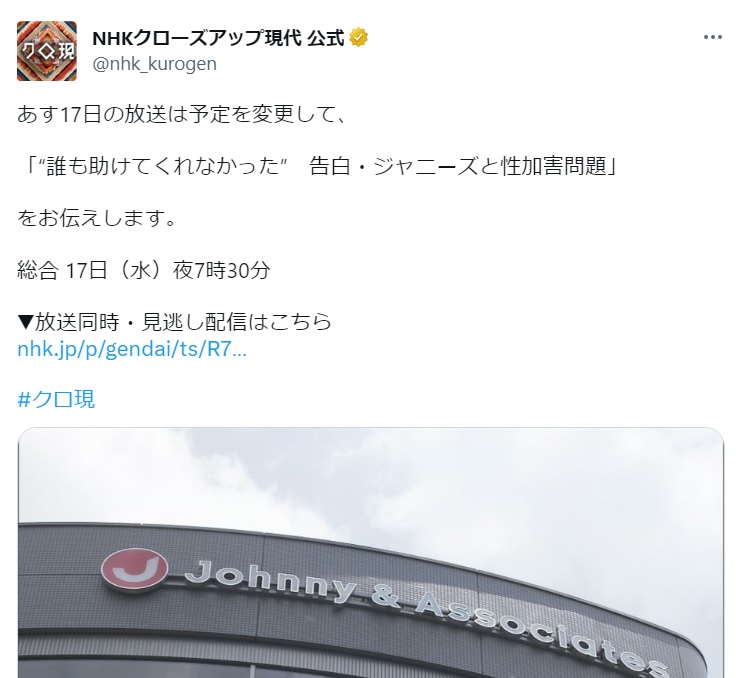Click the 公式 text in account name
This screenshot has width=736, height=678.
point(326,38)
